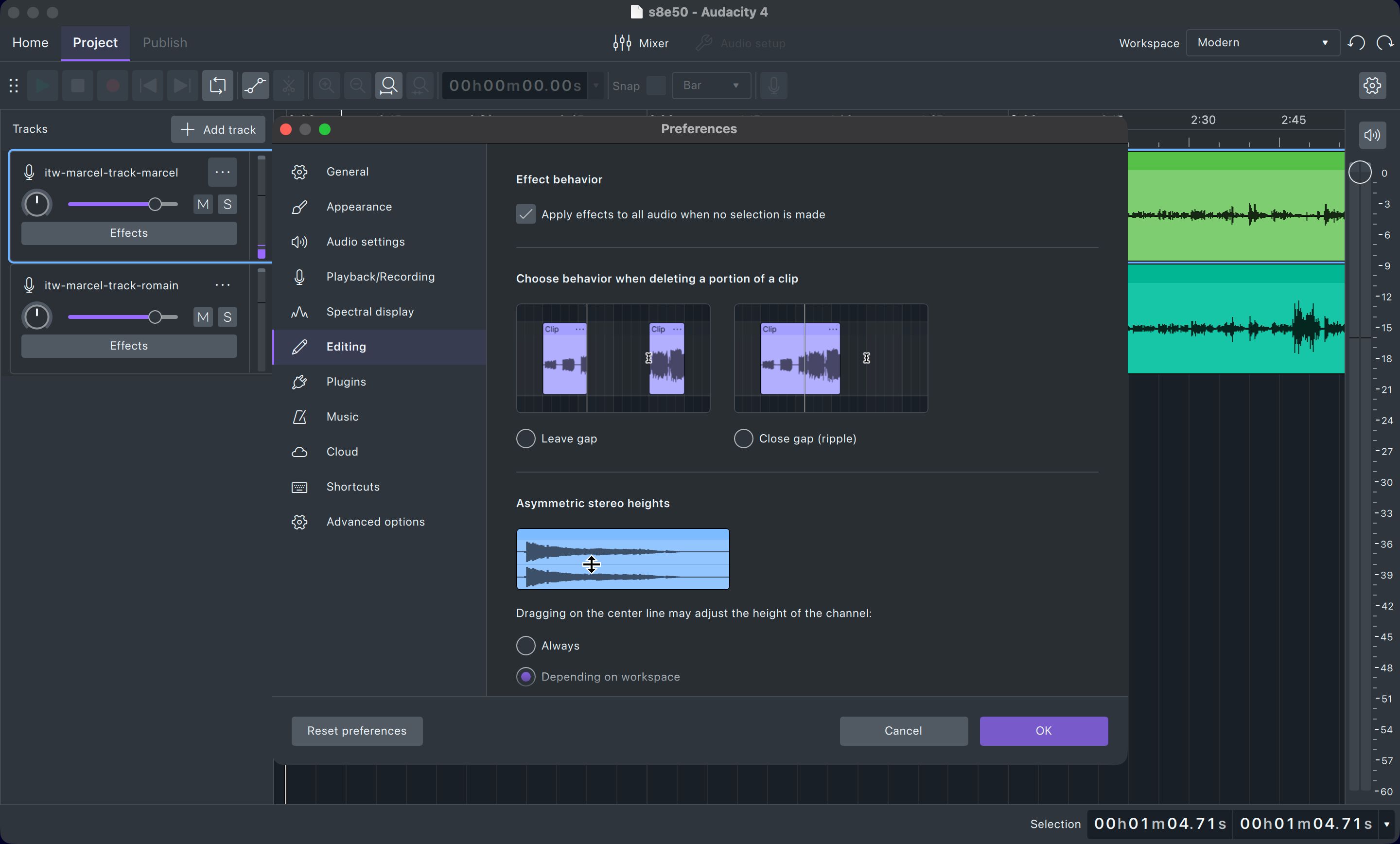Screen dimensions: 1400x844
Task: Open the Spectral display preferences page
Action: (370, 312)
